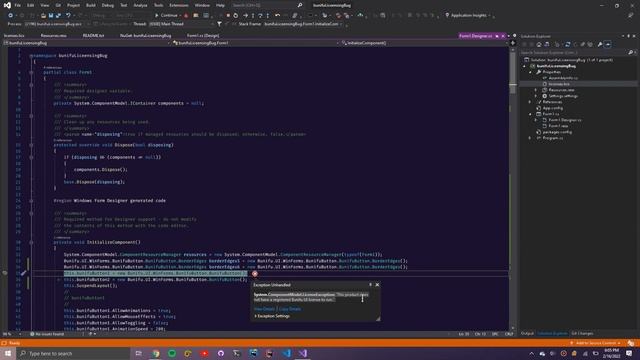Image resolution: width=640 pixels, height=360 pixels.
Task: Click the Step Out icon
Action: coord(268,16)
